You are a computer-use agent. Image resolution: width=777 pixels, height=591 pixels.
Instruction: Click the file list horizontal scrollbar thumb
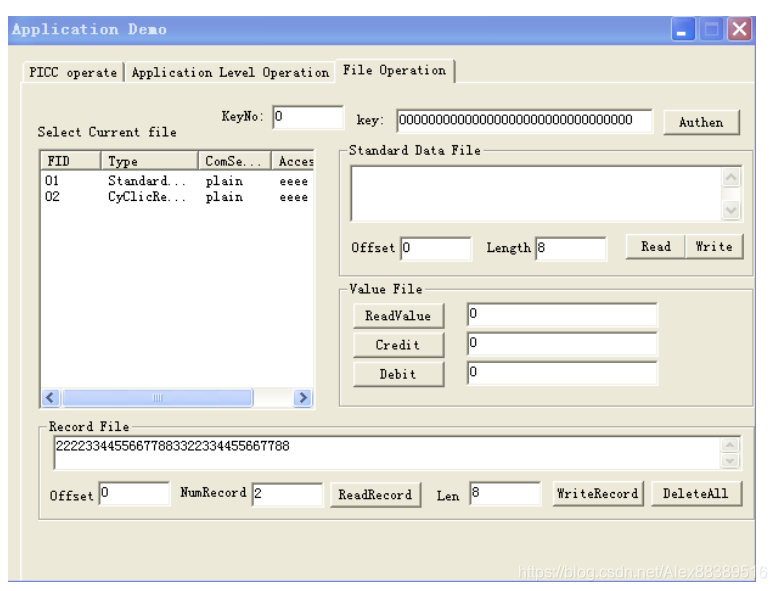point(157,398)
